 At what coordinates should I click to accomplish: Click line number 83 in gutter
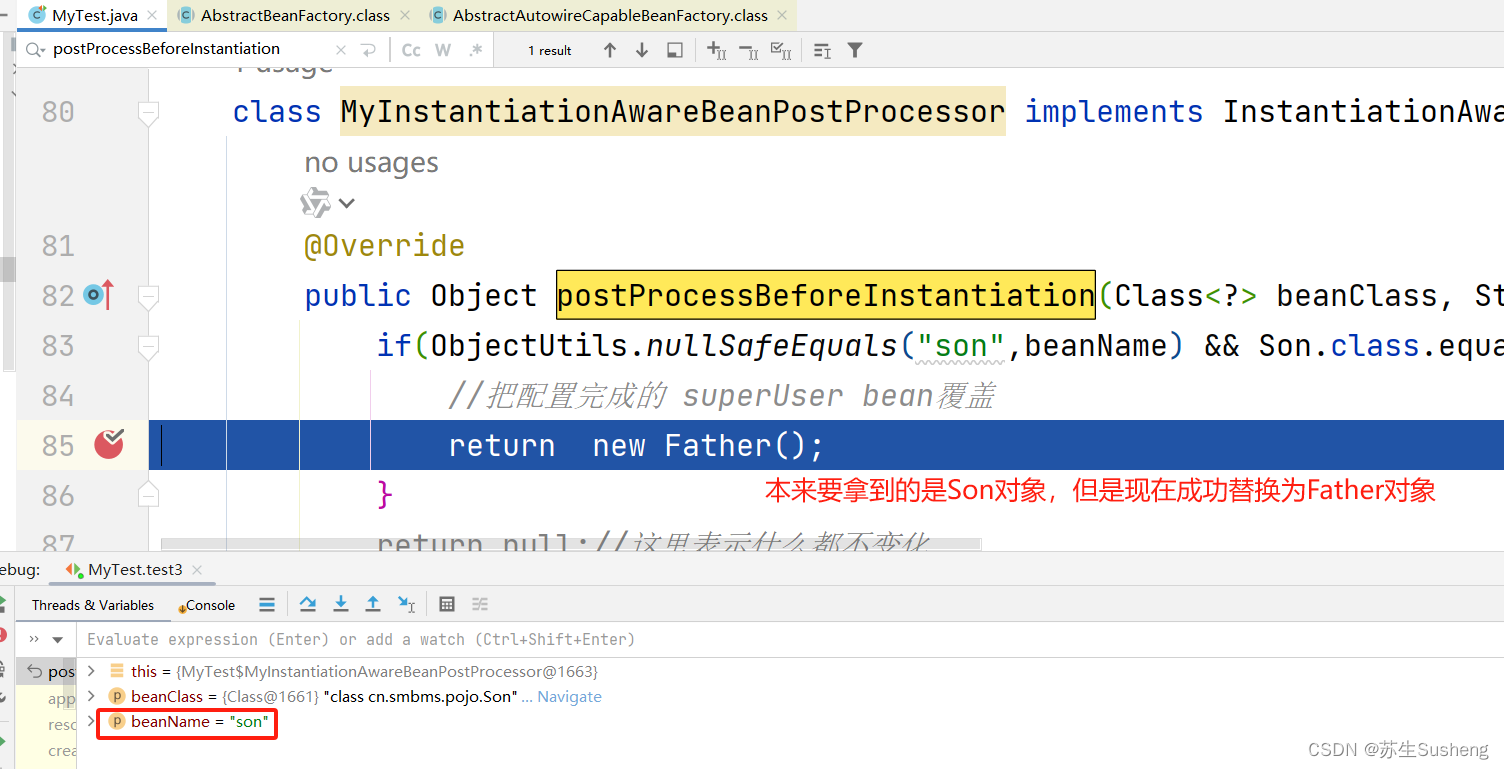pos(58,346)
